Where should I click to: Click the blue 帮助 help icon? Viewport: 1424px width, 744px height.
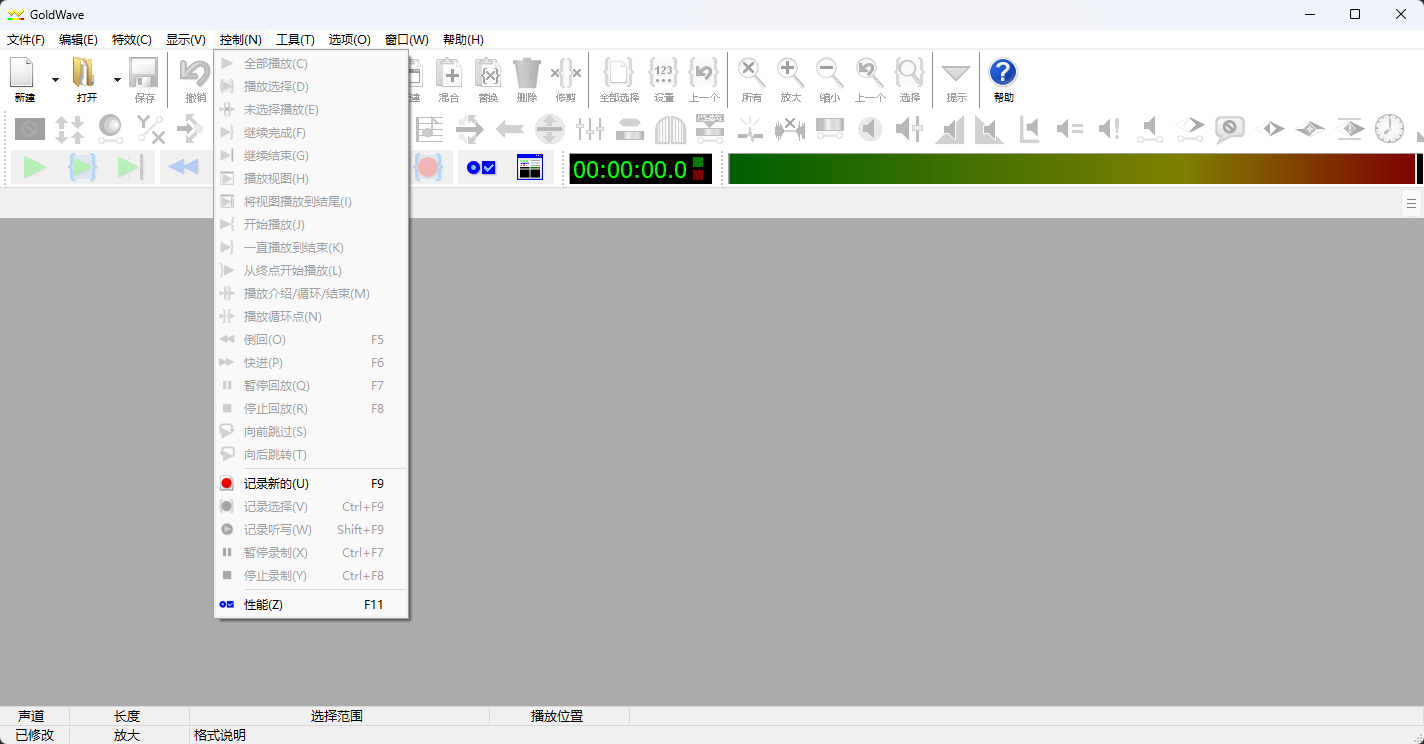tap(1003, 72)
